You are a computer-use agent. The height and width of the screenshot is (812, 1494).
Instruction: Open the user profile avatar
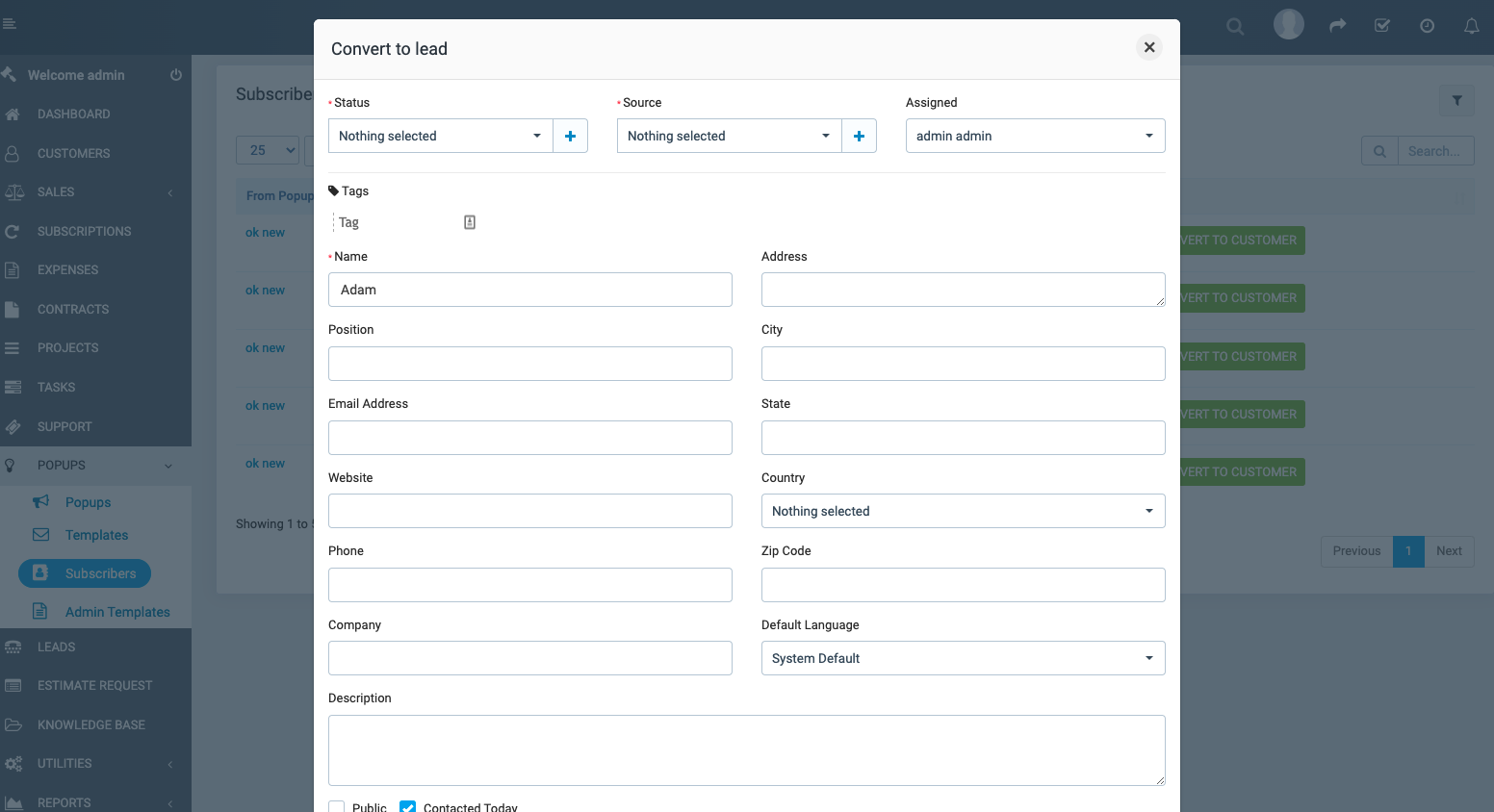(1289, 24)
